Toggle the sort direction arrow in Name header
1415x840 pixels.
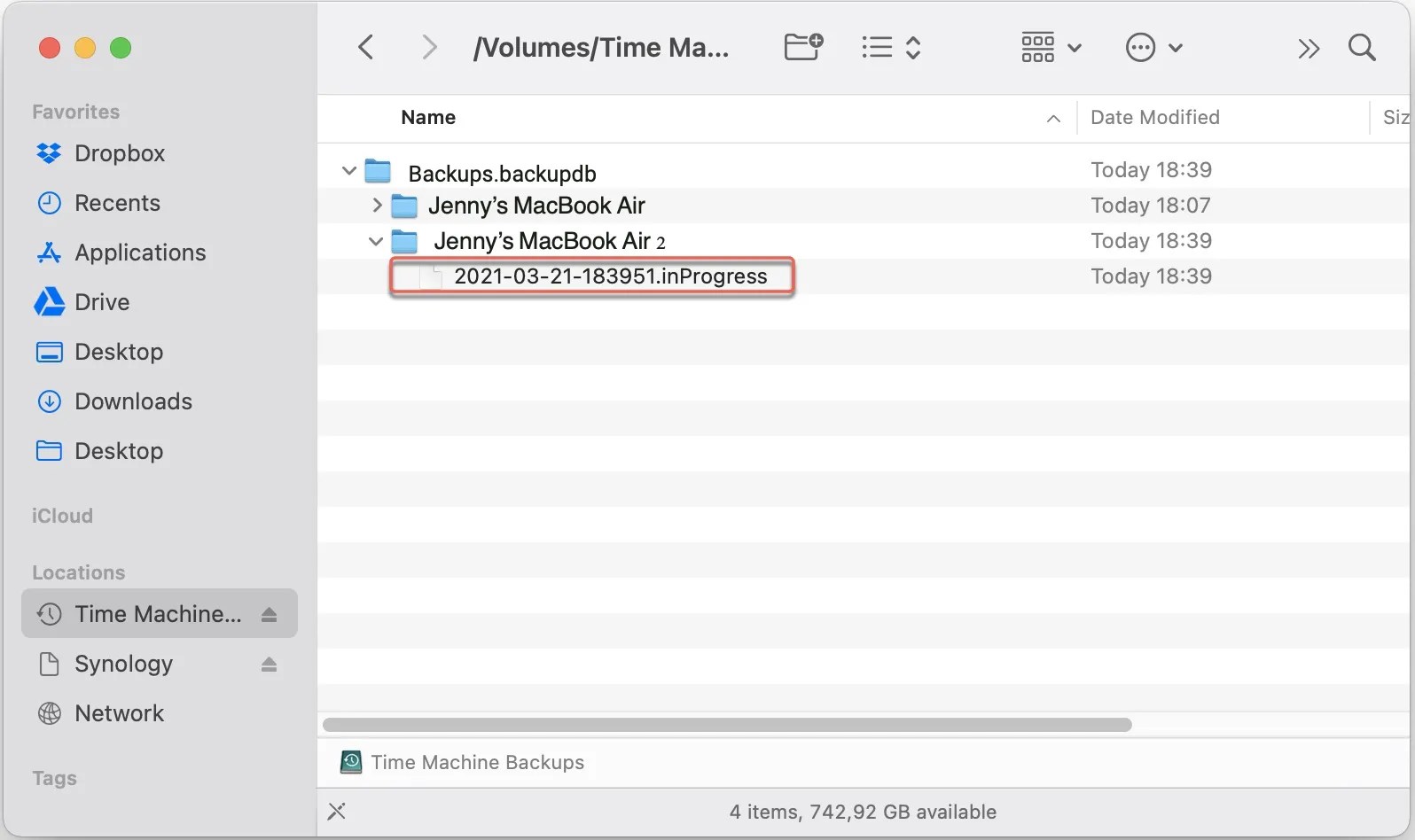pos(1053,119)
